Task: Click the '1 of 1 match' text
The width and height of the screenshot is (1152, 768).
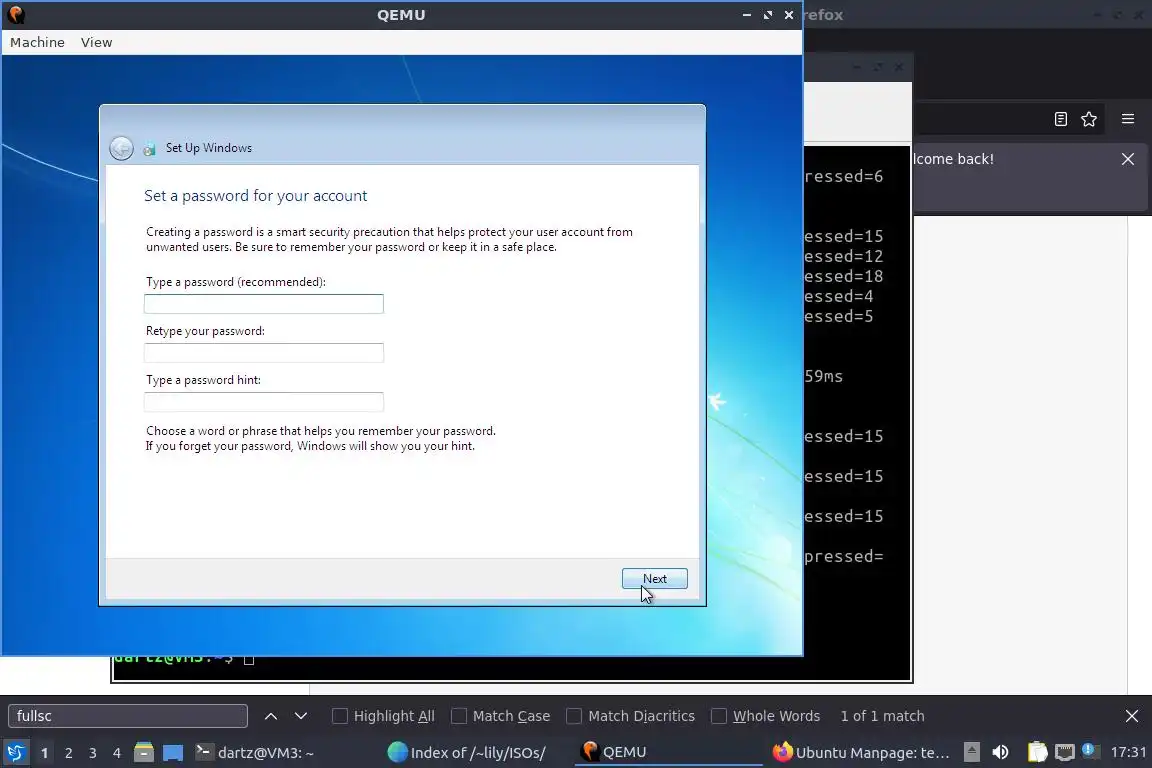Action: [x=882, y=716]
